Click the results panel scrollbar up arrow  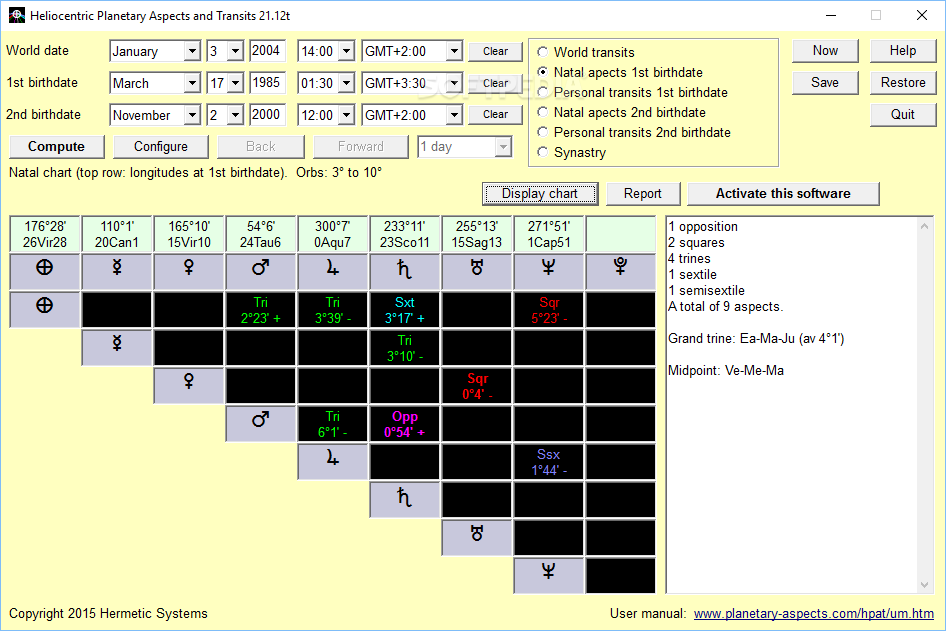coord(924,226)
